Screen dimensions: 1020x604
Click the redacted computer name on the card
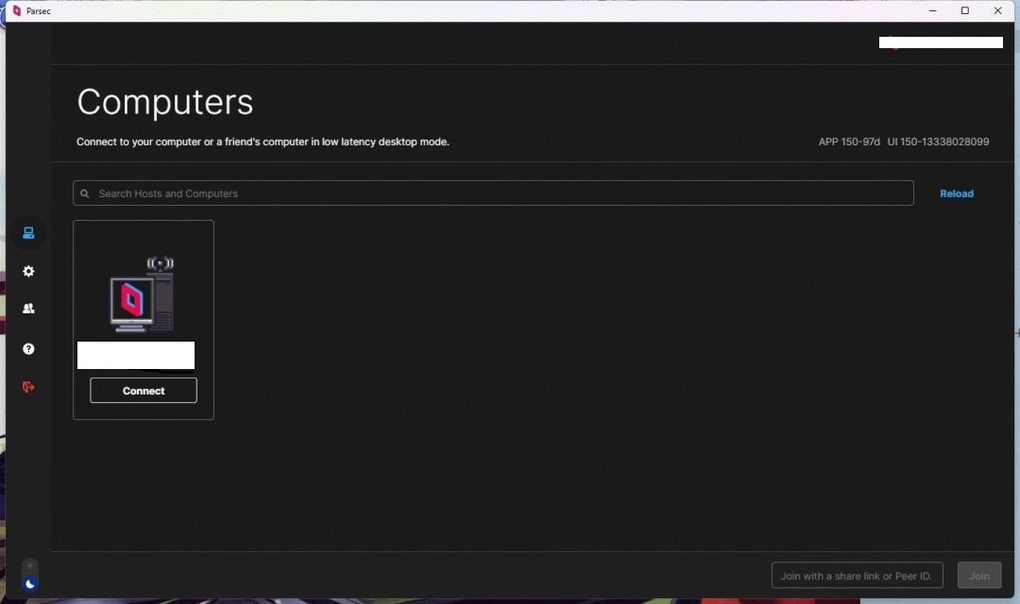coord(136,355)
